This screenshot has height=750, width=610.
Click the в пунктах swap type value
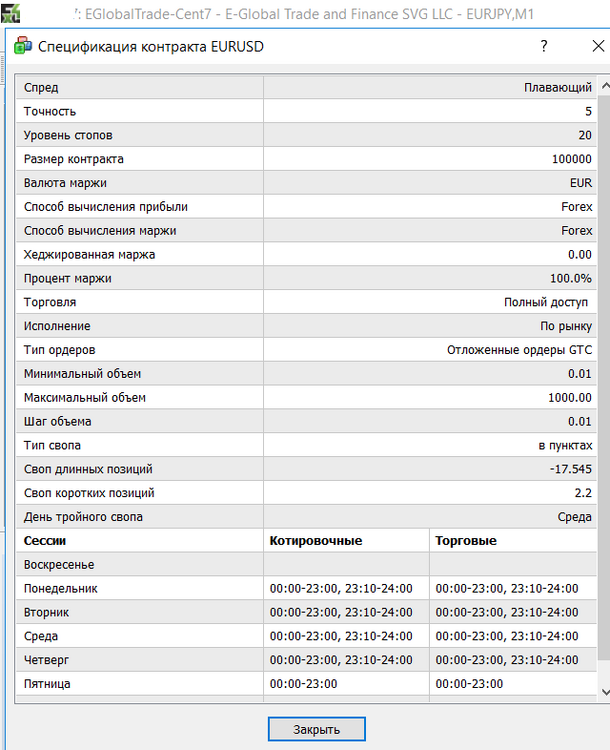point(565,446)
